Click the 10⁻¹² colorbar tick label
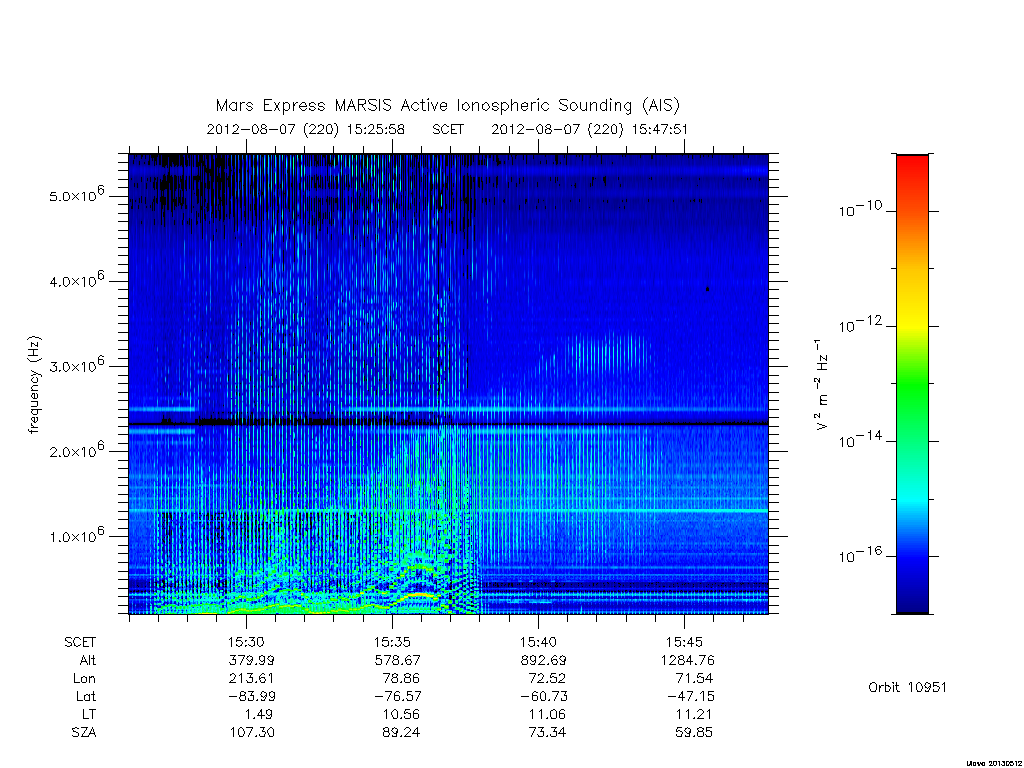This screenshot has width=1024, height=768. 859,324
